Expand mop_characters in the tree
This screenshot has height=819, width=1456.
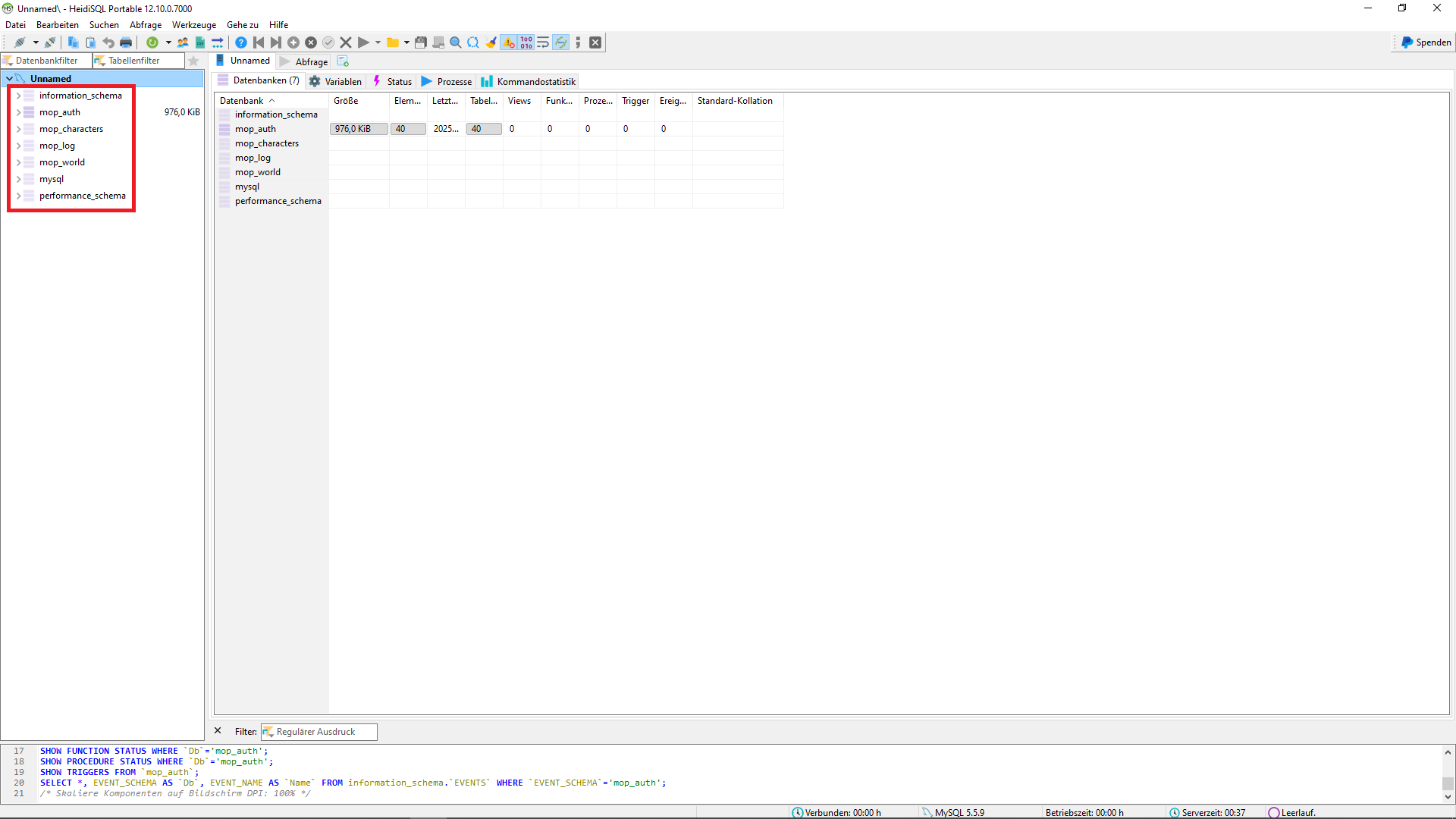18,129
